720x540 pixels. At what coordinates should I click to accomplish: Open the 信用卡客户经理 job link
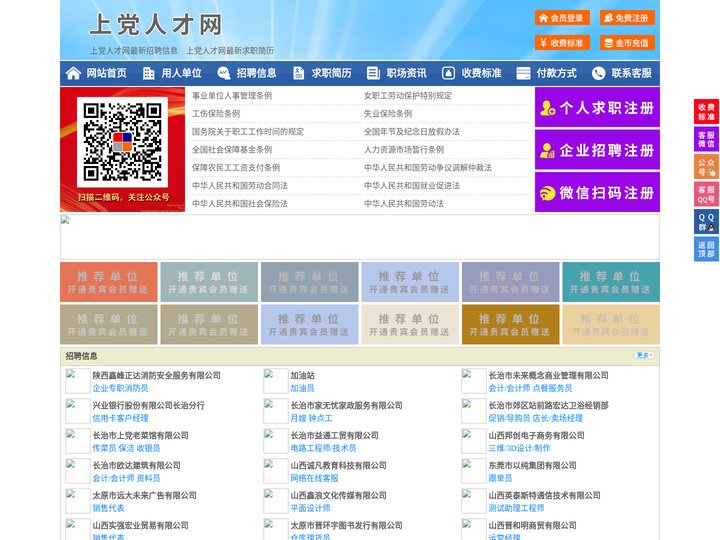[120, 418]
